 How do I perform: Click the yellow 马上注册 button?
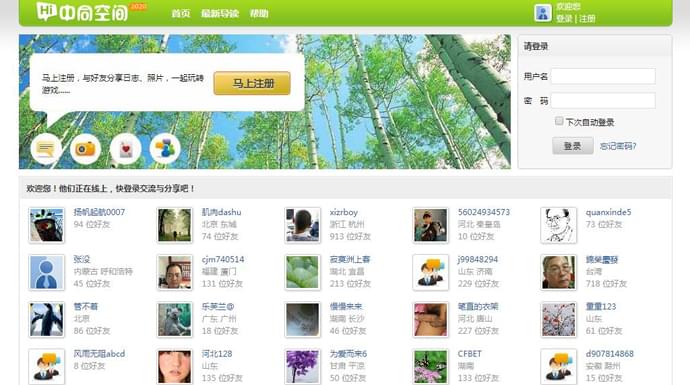click(252, 83)
